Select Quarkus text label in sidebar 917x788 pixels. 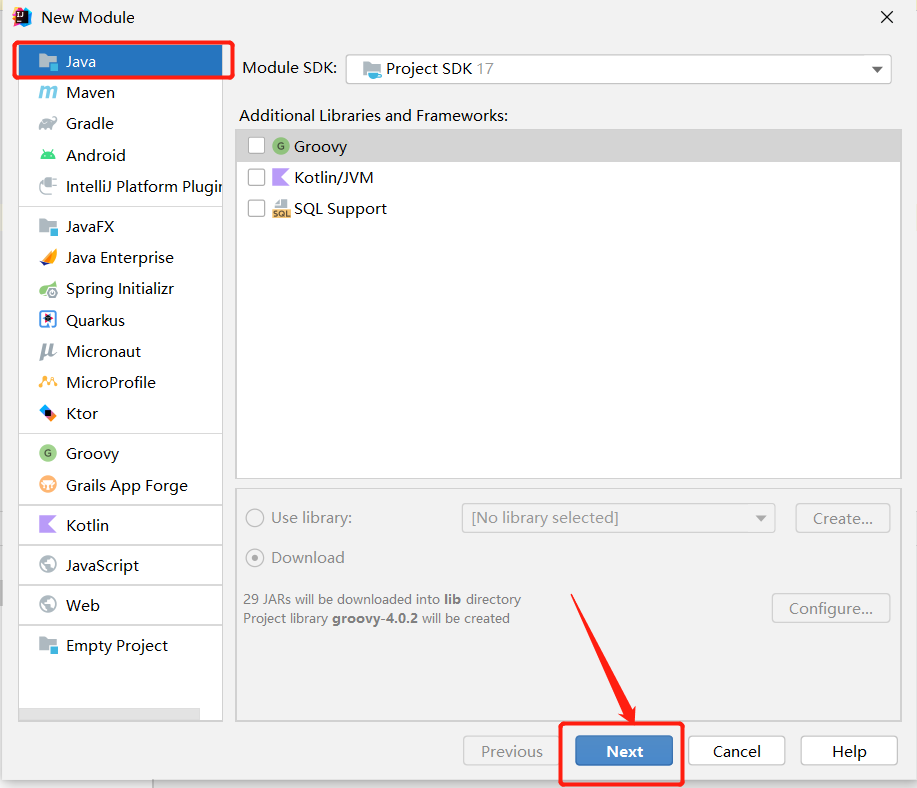pyautogui.click(x=95, y=320)
